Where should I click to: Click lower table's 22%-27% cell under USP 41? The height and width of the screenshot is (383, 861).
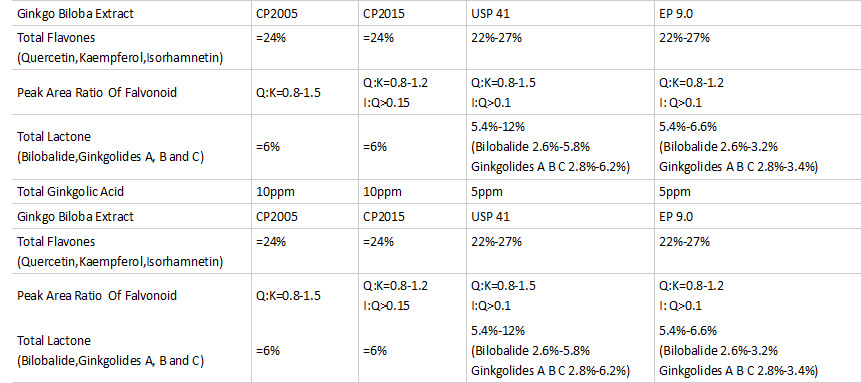click(x=496, y=242)
